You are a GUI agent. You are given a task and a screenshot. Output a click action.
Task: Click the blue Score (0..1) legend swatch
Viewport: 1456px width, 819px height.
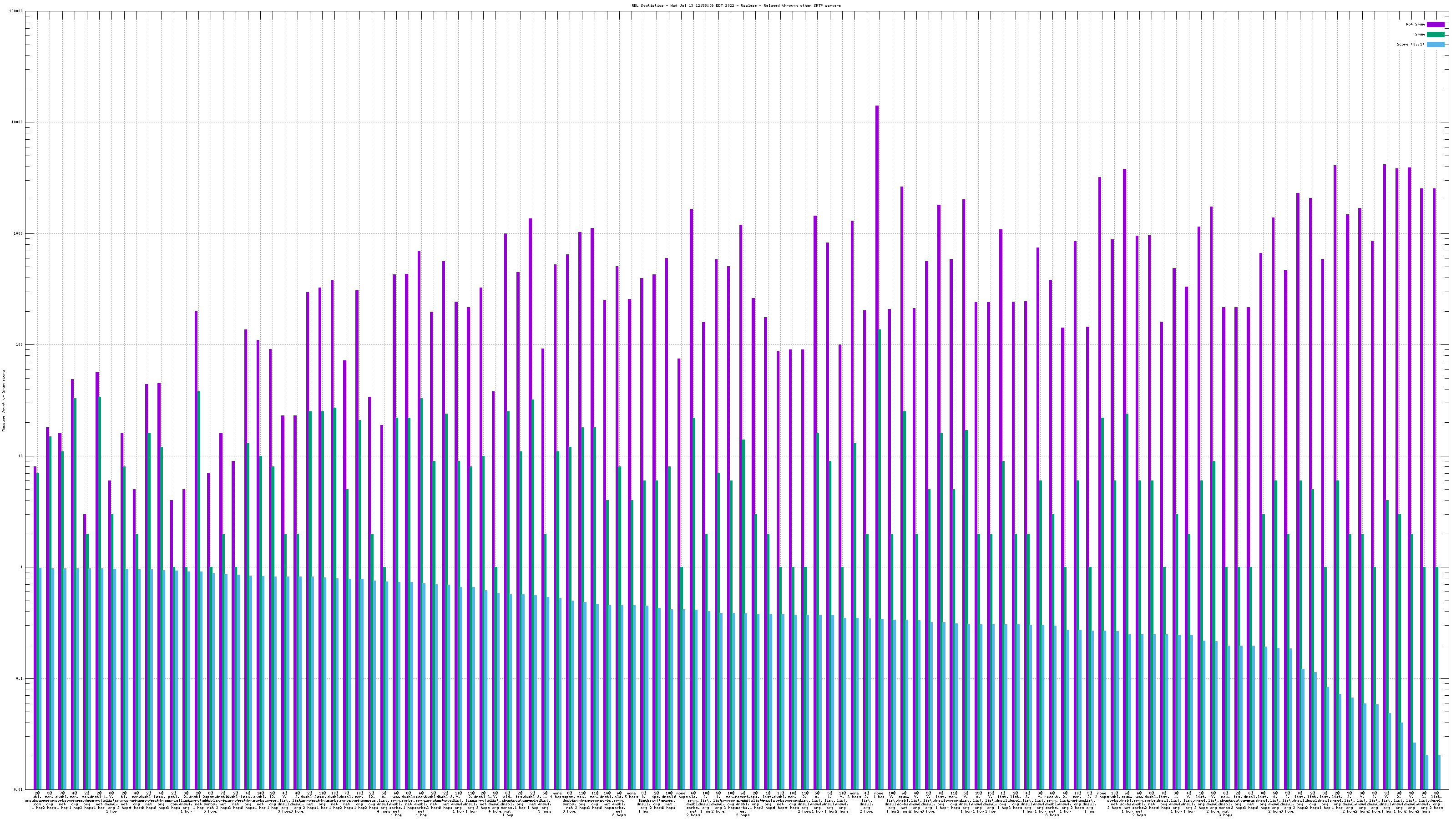[x=1435, y=44]
